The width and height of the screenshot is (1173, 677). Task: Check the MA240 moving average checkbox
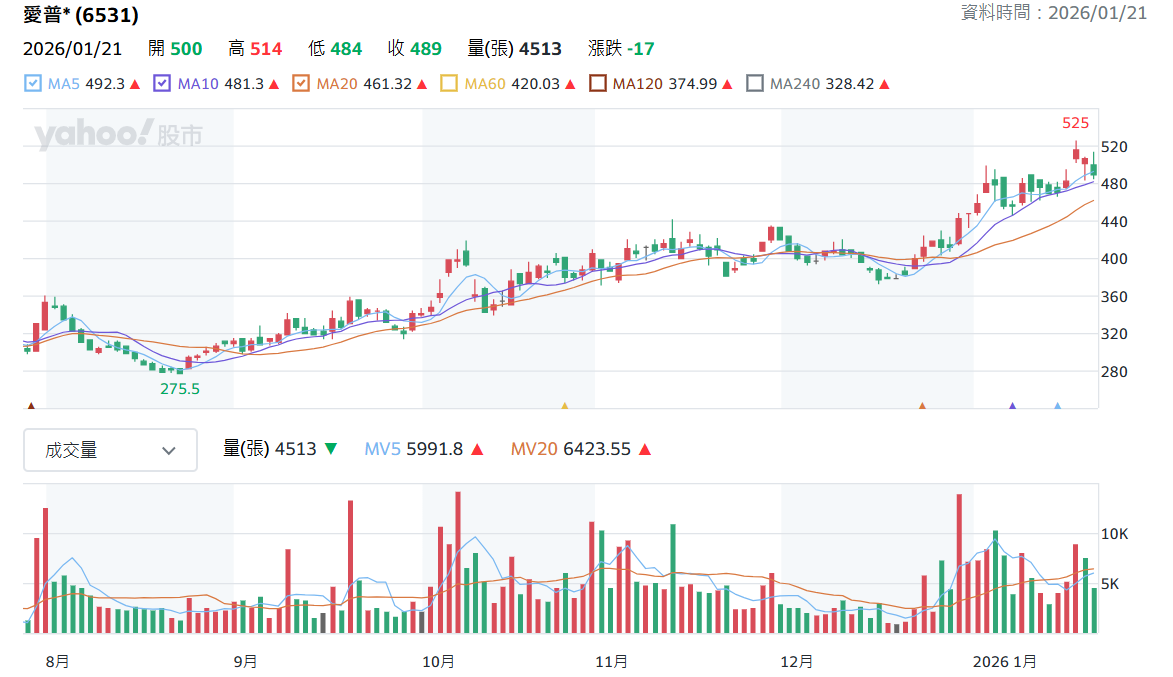pyautogui.click(x=755, y=84)
